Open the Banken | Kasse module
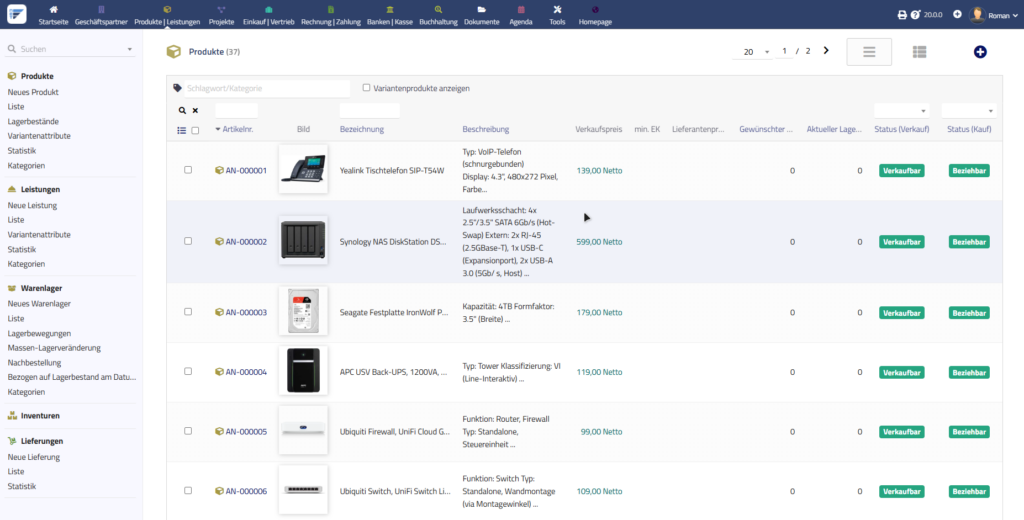This screenshot has height=520, width=1024. [390, 16]
